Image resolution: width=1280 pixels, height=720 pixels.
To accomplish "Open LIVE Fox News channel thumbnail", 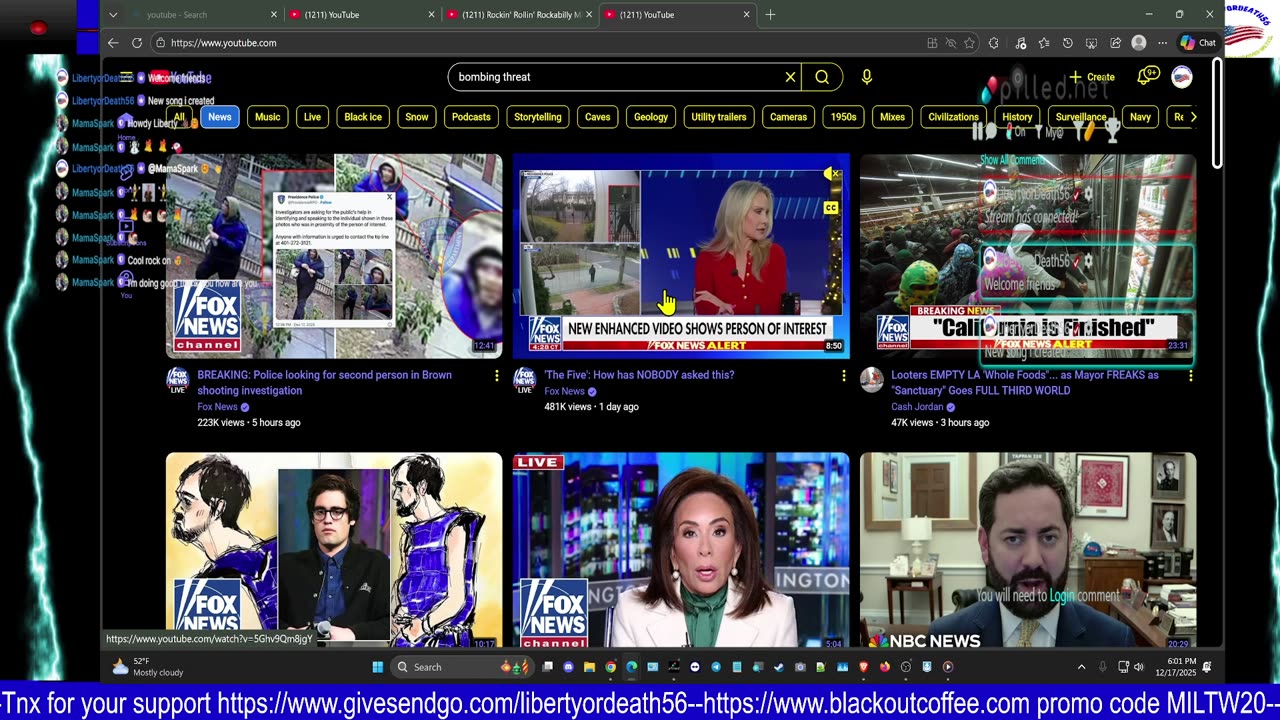I will pos(681,550).
